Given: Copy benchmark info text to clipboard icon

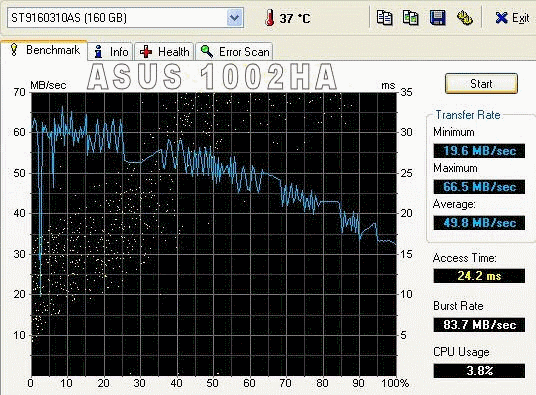Looking at the screenshot, I should (384, 17).
